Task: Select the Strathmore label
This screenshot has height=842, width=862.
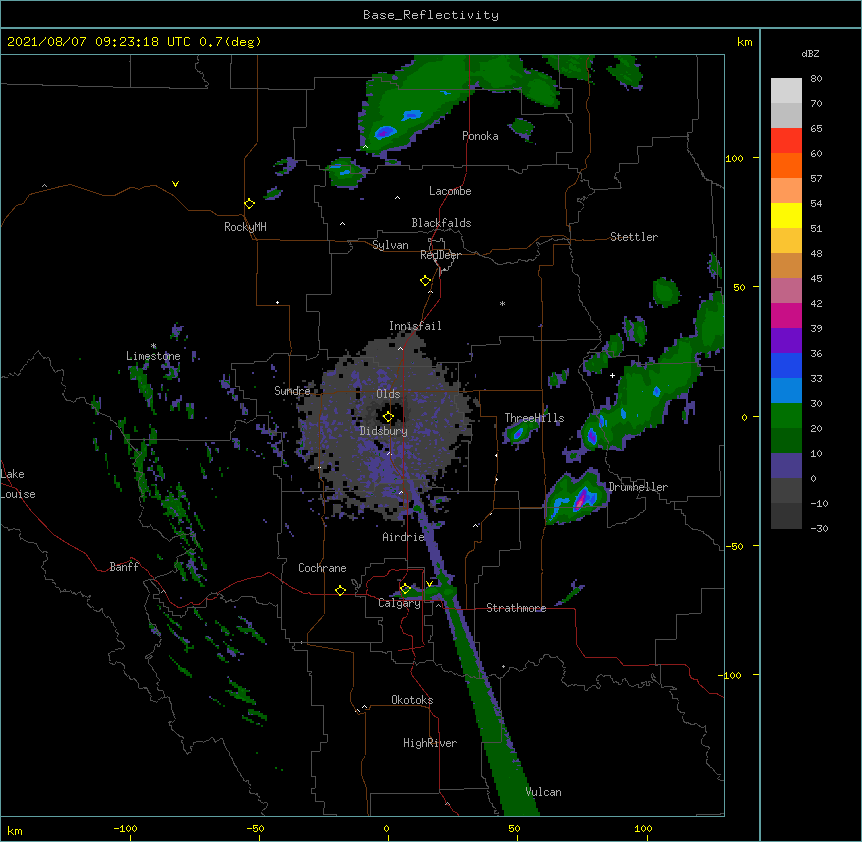Action: coord(516,608)
